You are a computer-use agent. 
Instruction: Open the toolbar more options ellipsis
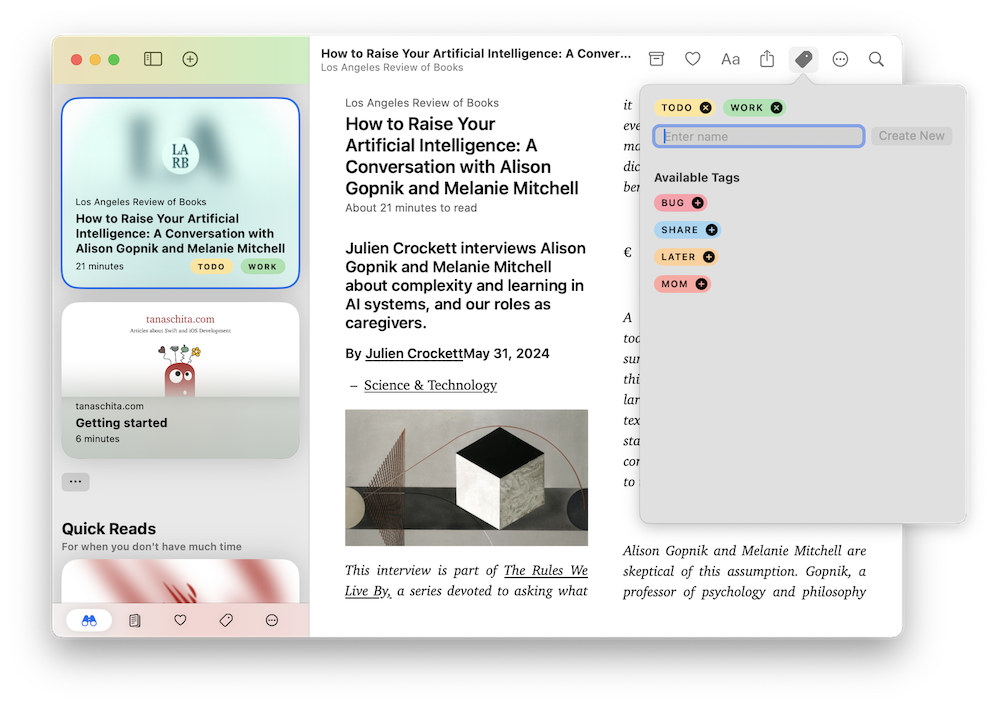(841, 59)
